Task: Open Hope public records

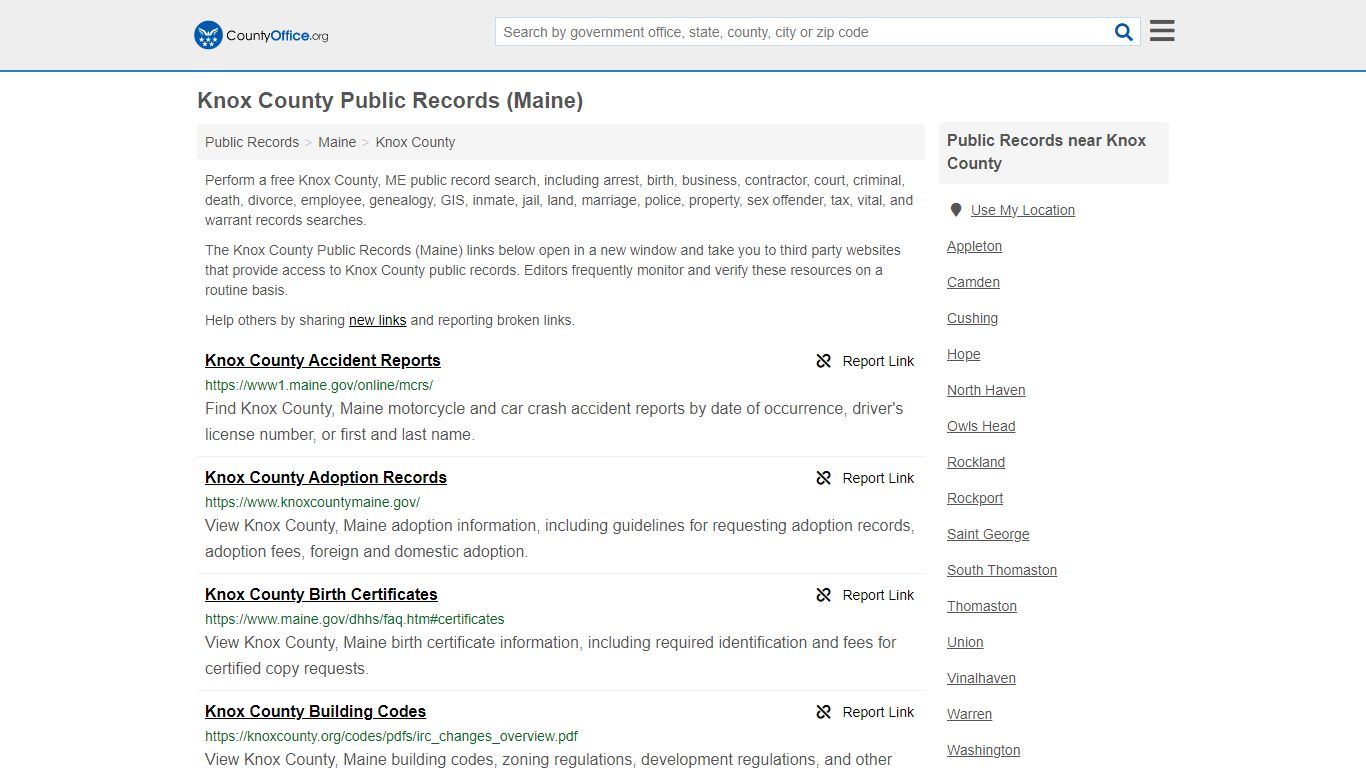Action: [964, 354]
